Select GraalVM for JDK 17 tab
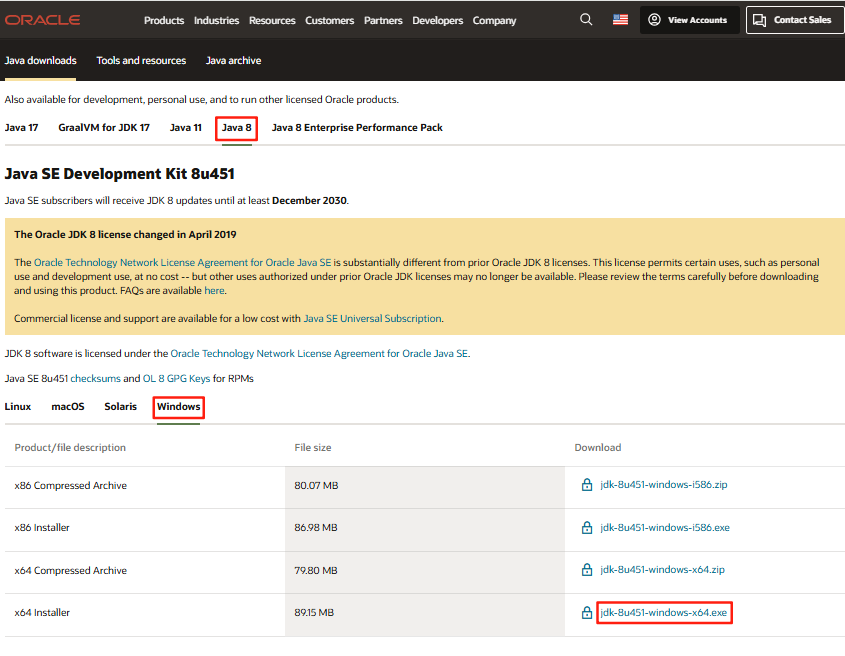The width and height of the screenshot is (845, 656). (104, 128)
